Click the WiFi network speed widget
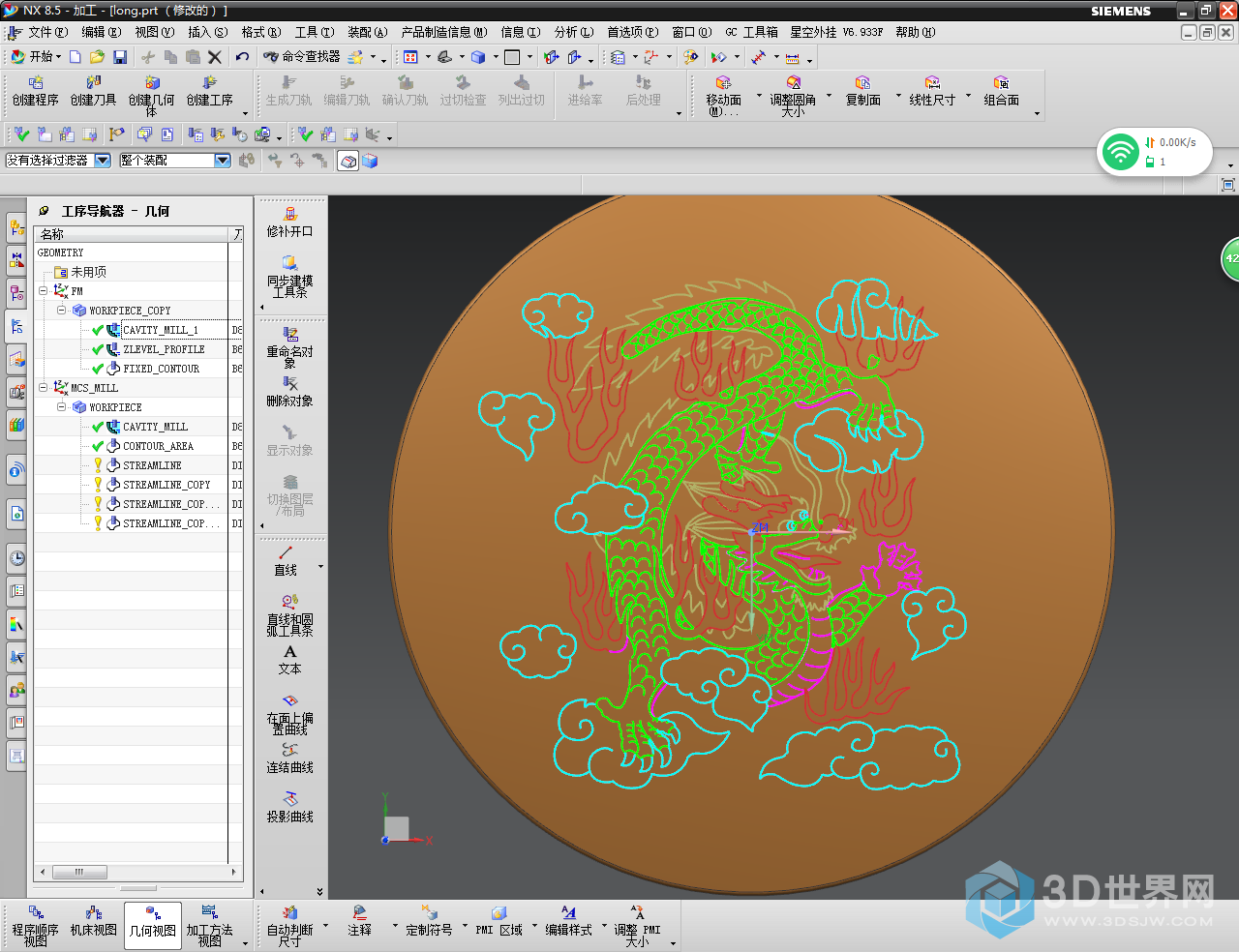This screenshot has width=1239, height=952. tap(1154, 152)
